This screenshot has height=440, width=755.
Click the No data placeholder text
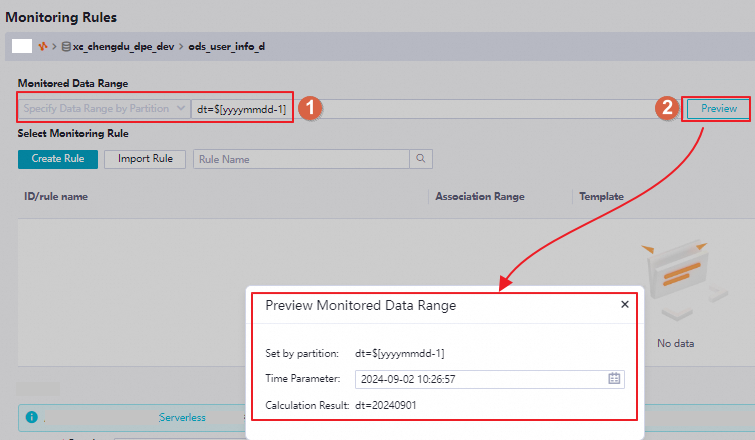coord(676,343)
